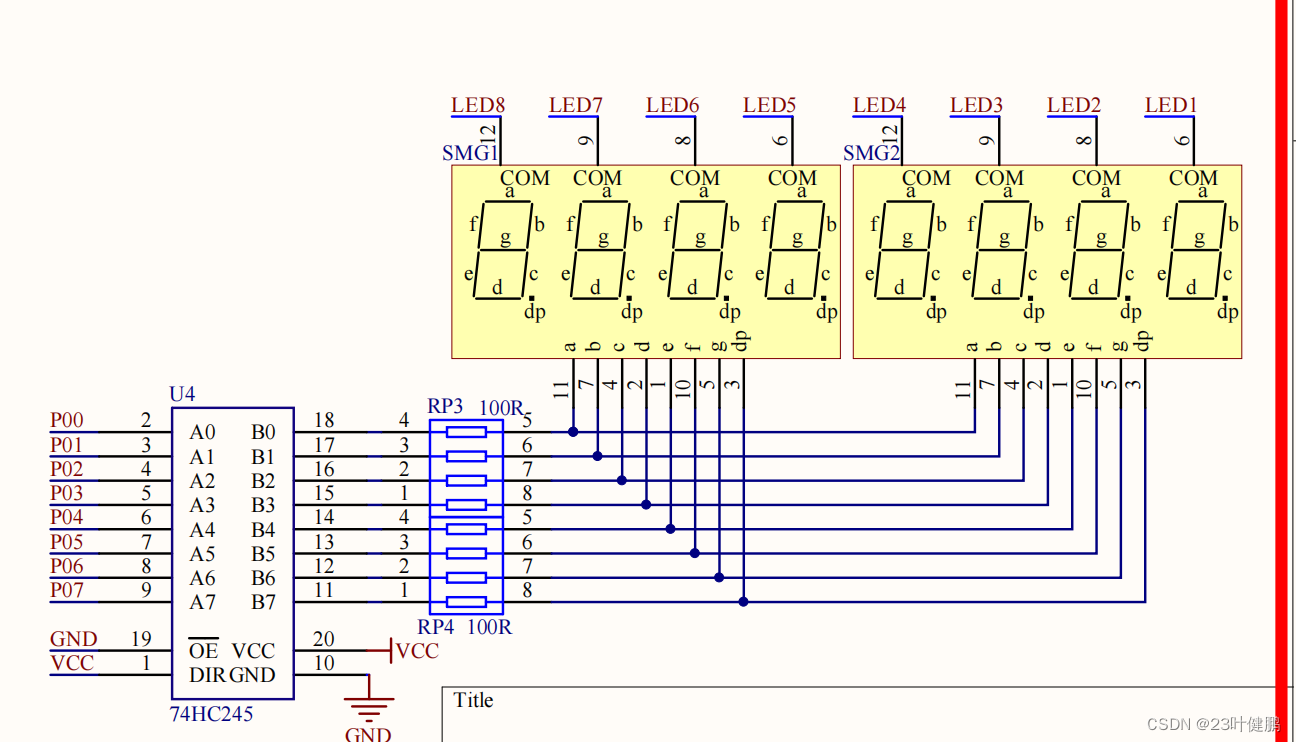The height and width of the screenshot is (742, 1296).
Task: Select the P02 net label
Action: 67,469
